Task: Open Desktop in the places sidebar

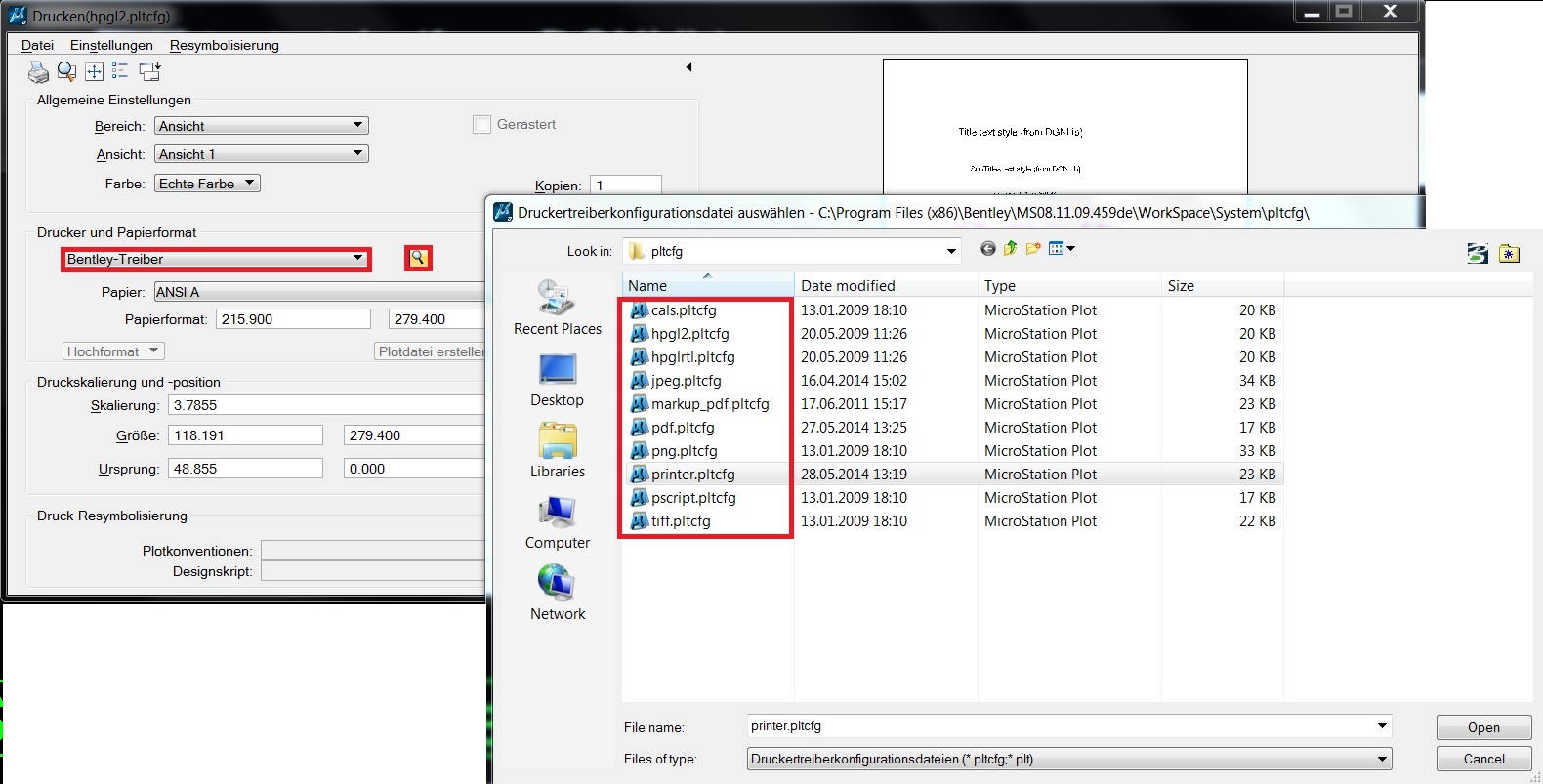Action: pyautogui.click(x=558, y=380)
